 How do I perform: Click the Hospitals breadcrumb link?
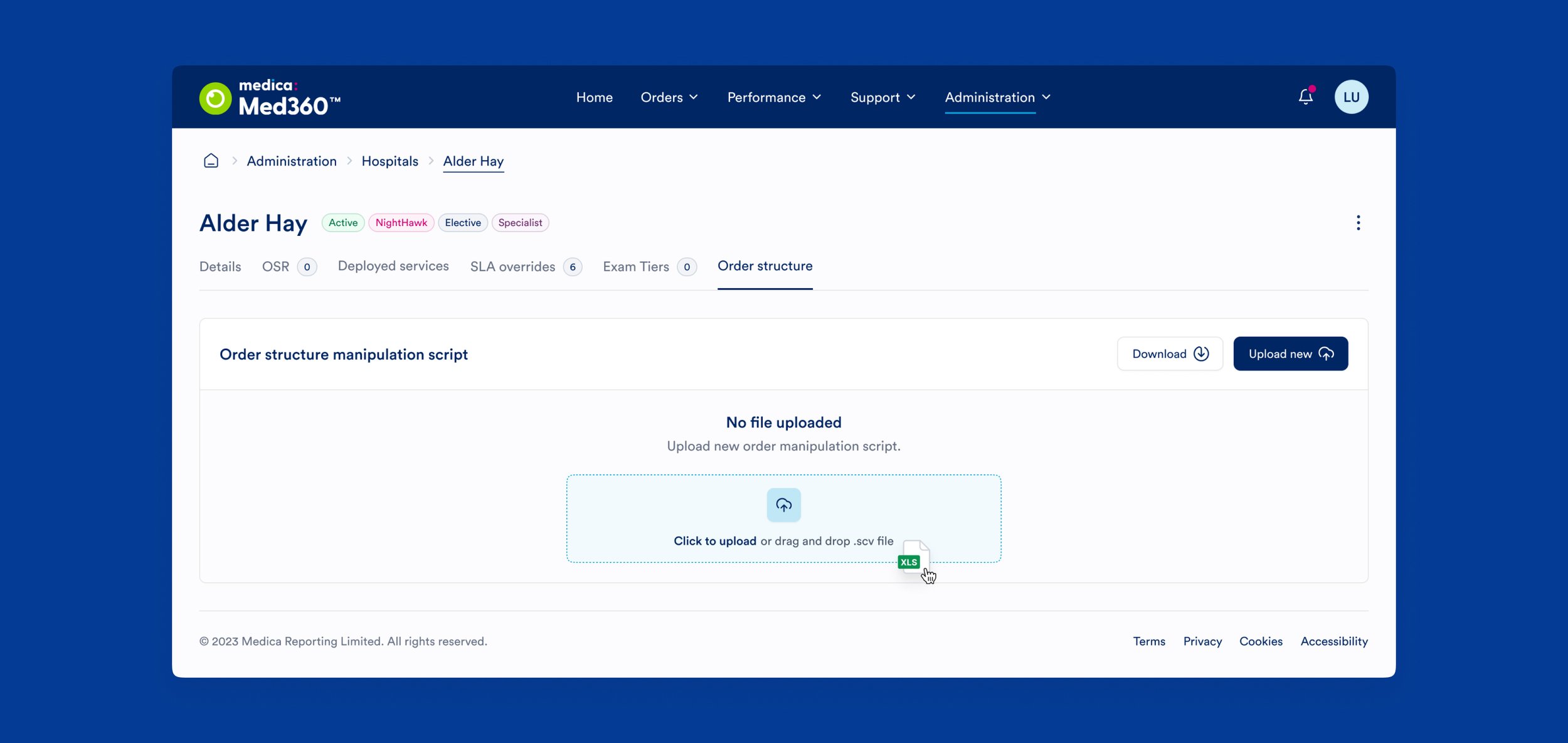point(389,161)
